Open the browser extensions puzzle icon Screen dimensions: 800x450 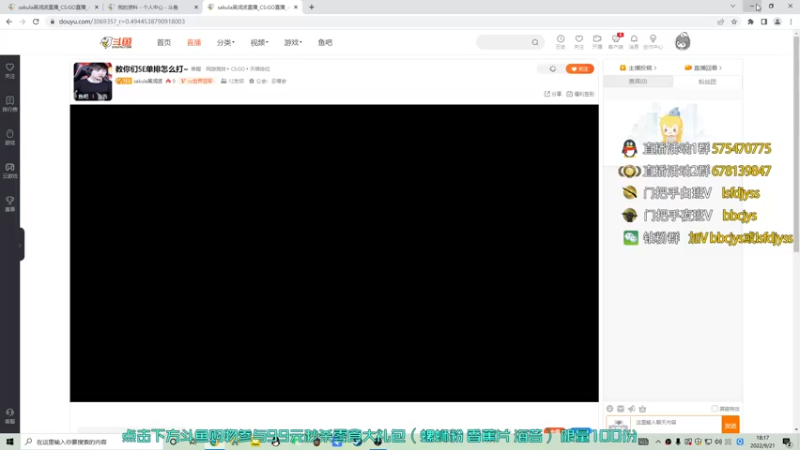coord(751,21)
